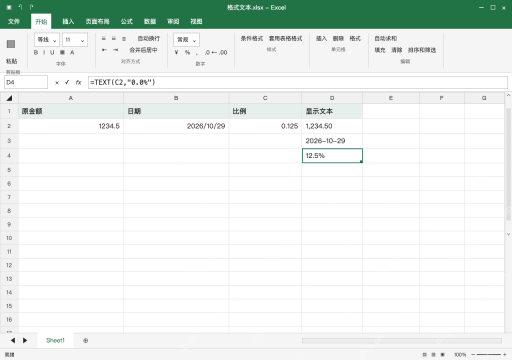Click the Select All corner triangle
The image size is (512, 360).
coord(9,98)
